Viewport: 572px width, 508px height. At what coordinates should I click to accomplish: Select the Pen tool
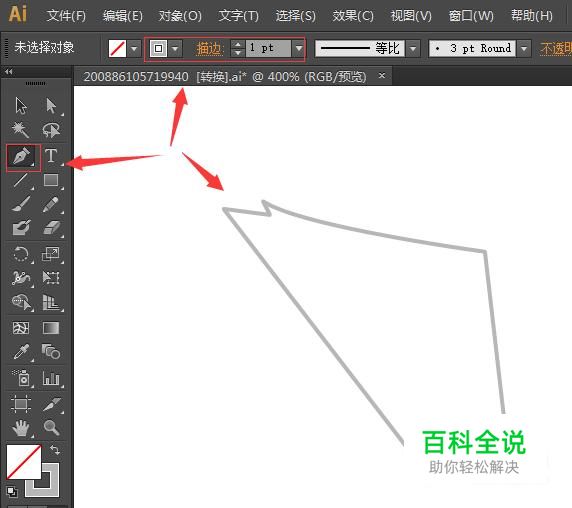[23, 157]
